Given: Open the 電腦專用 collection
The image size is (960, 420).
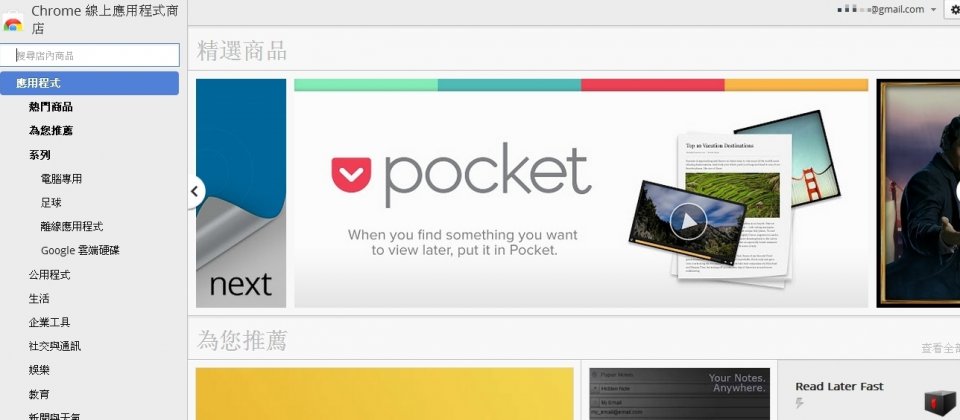Looking at the screenshot, I should click(x=61, y=179).
